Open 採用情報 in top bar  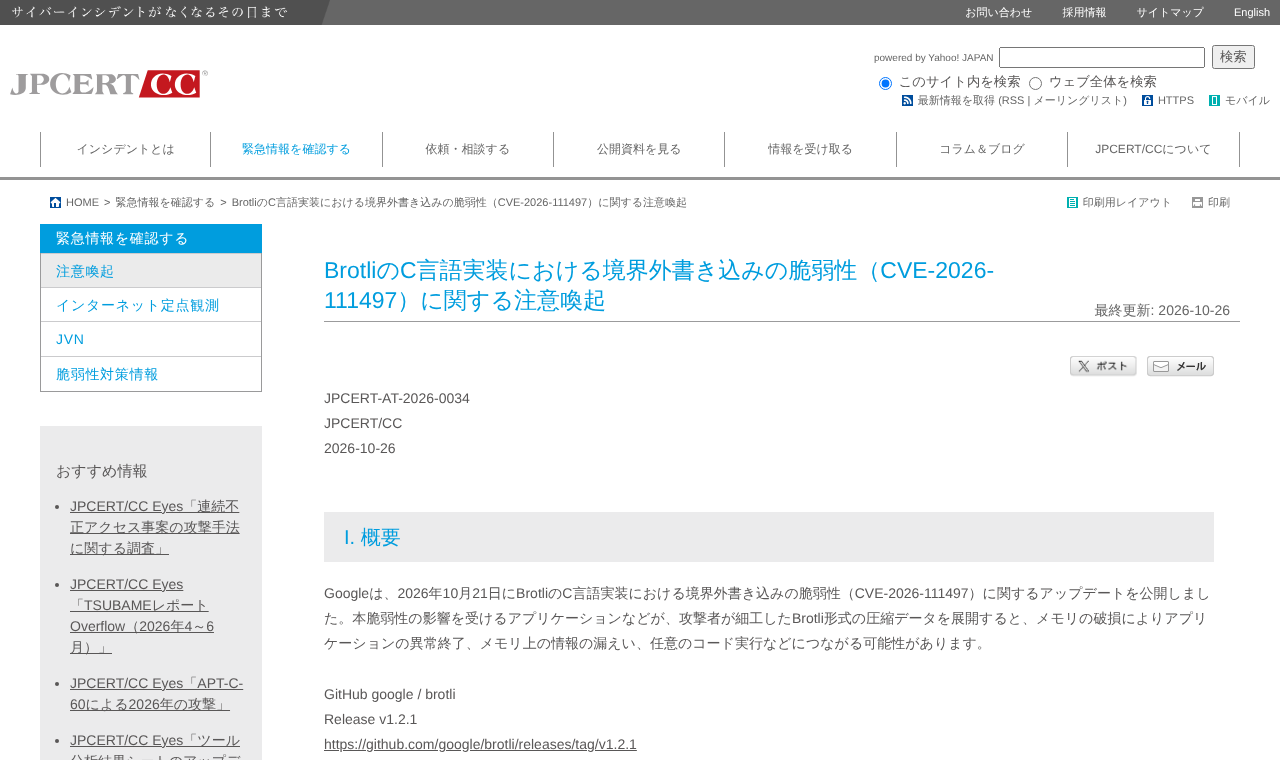(x=1084, y=12)
